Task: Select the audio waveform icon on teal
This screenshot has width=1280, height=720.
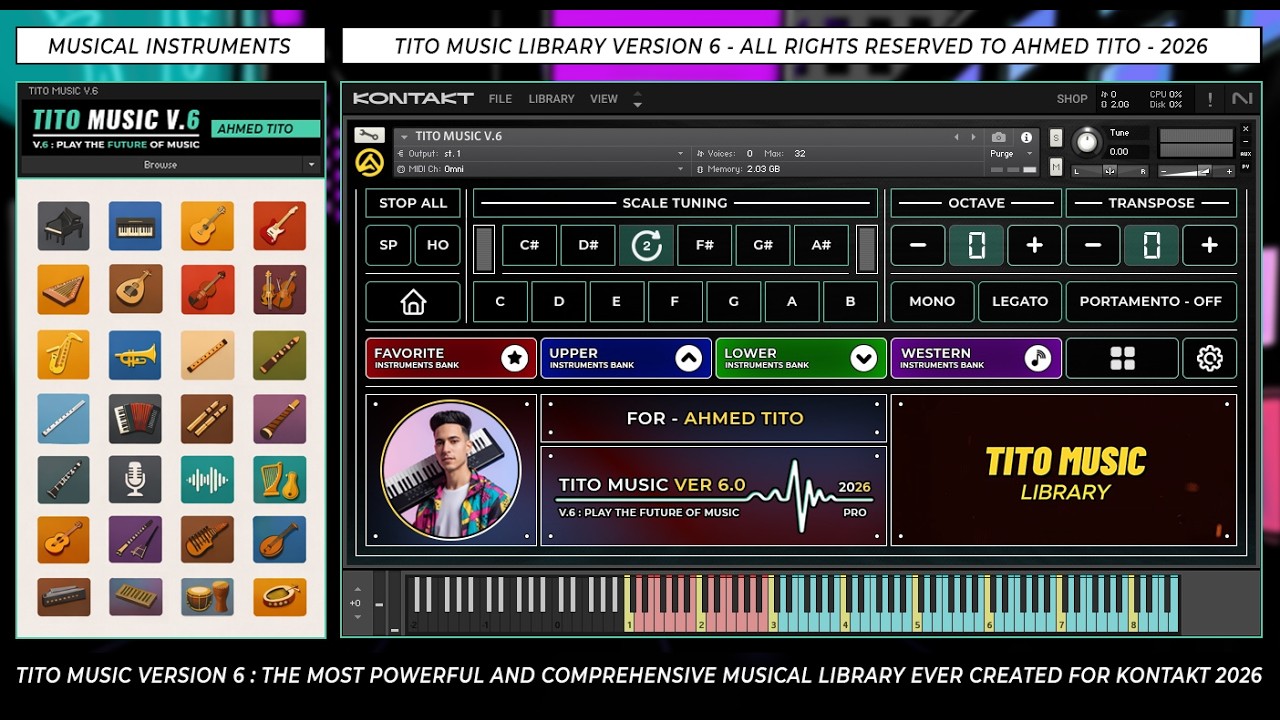Action: [207, 480]
